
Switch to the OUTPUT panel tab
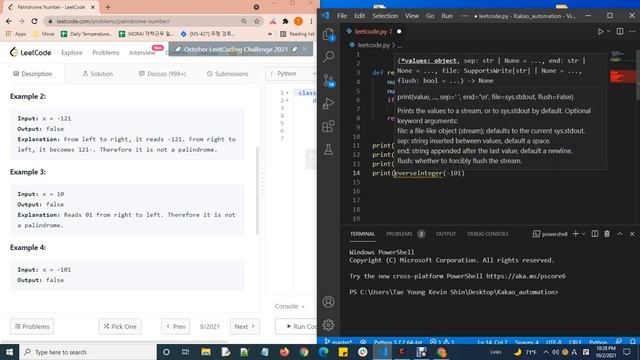pos(446,234)
